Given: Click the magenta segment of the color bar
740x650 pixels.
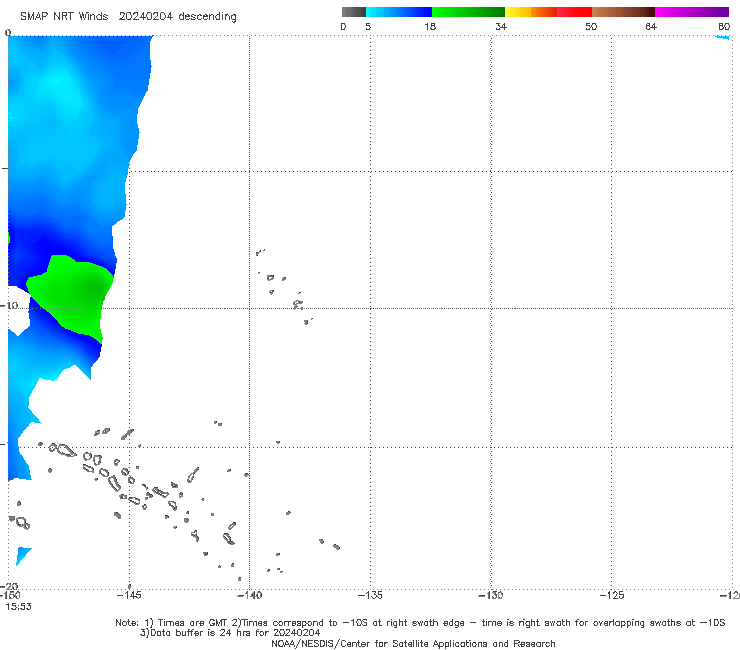Looking at the screenshot, I should (x=691, y=12).
